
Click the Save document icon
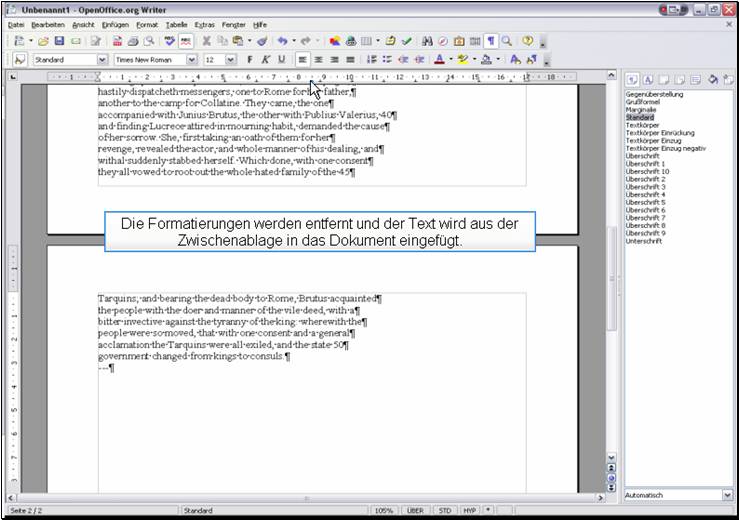(59, 41)
